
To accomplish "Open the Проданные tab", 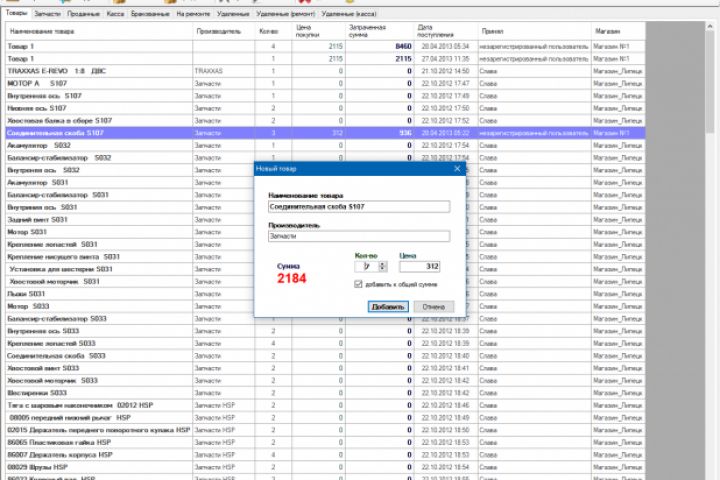I will (x=83, y=14).
